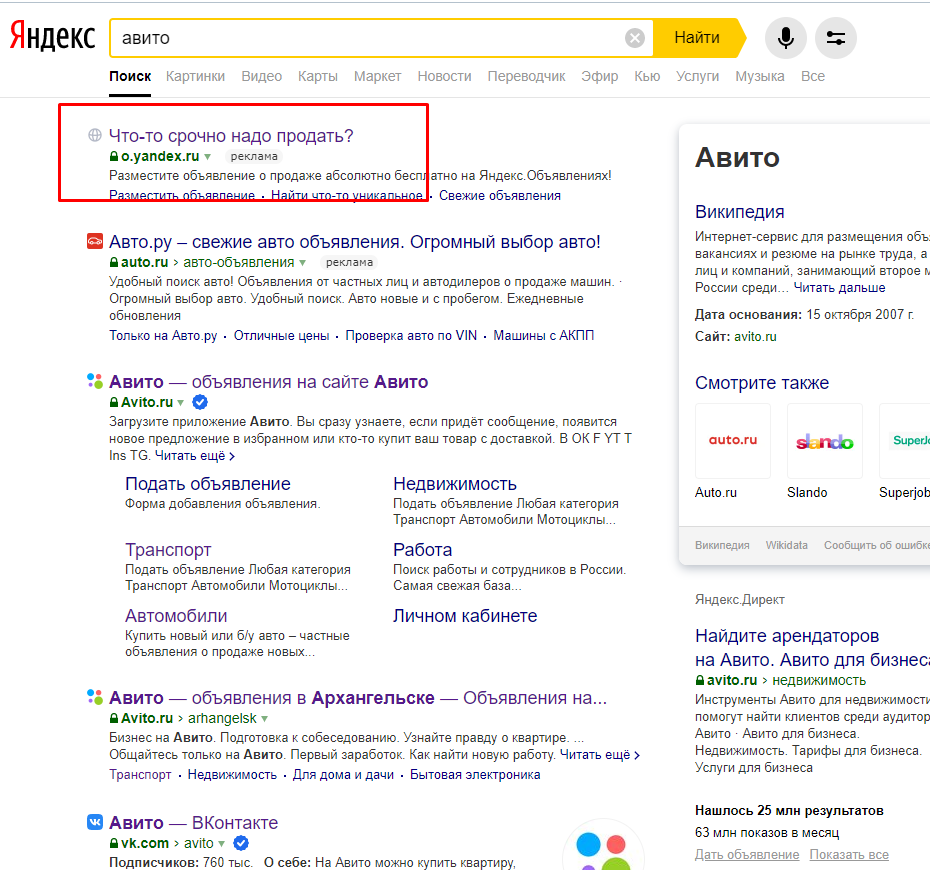Open the Авито — ВКонтакте result title
This screenshot has height=870, width=930.
point(193,823)
